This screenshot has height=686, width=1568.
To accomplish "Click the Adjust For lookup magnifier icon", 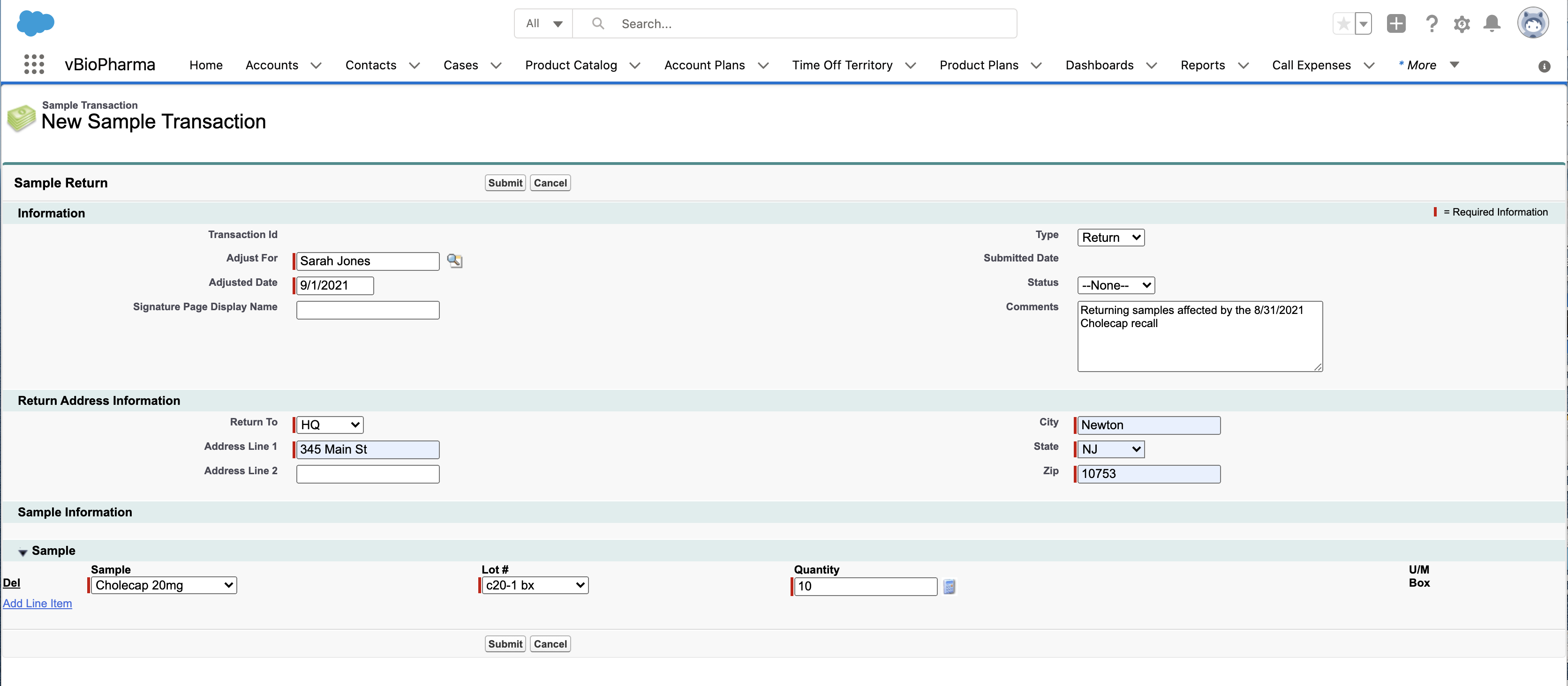I will (454, 261).
